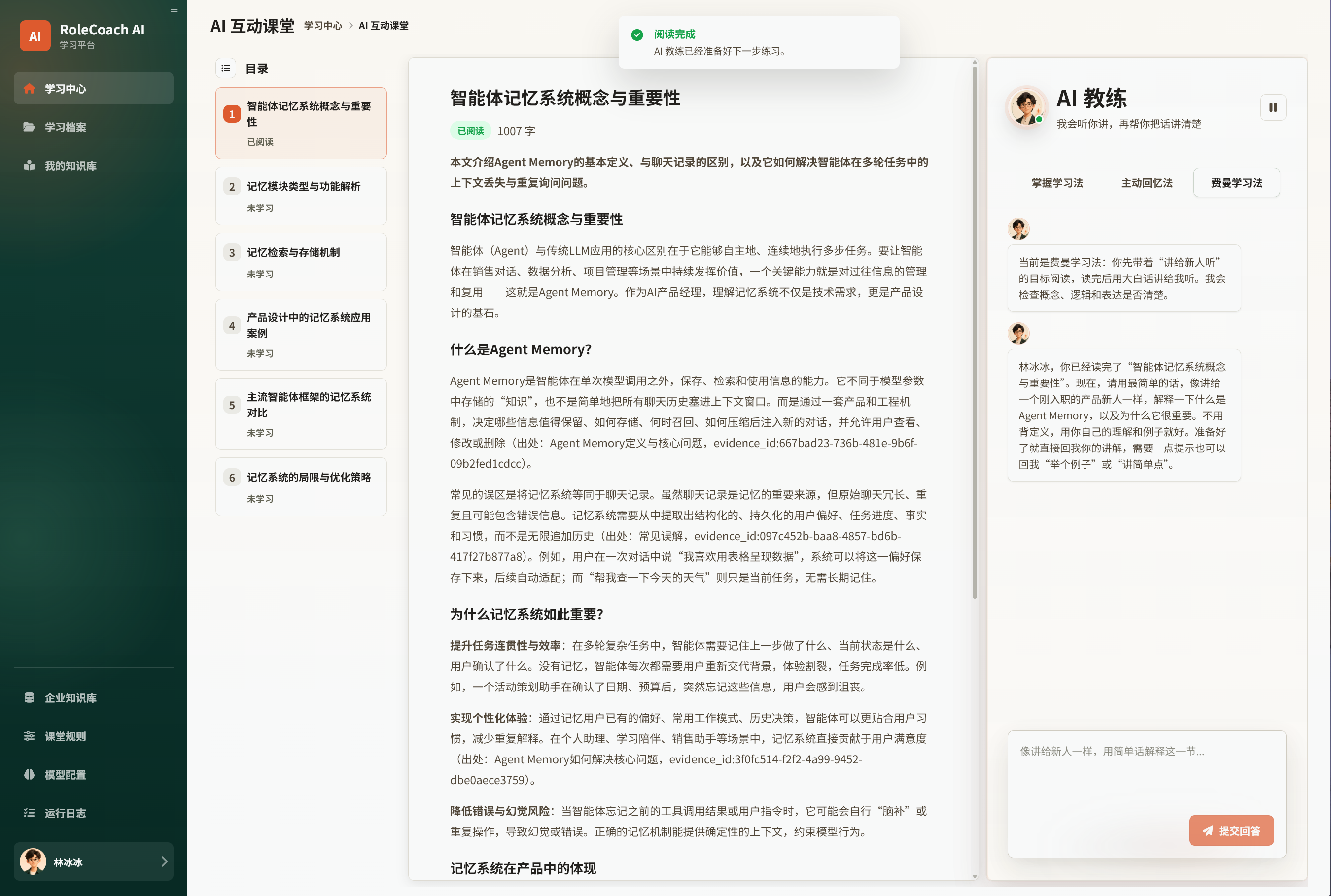This screenshot has width=1331, height=896.
Task: Click the 1007 字 word count
Action: (516, 131)
